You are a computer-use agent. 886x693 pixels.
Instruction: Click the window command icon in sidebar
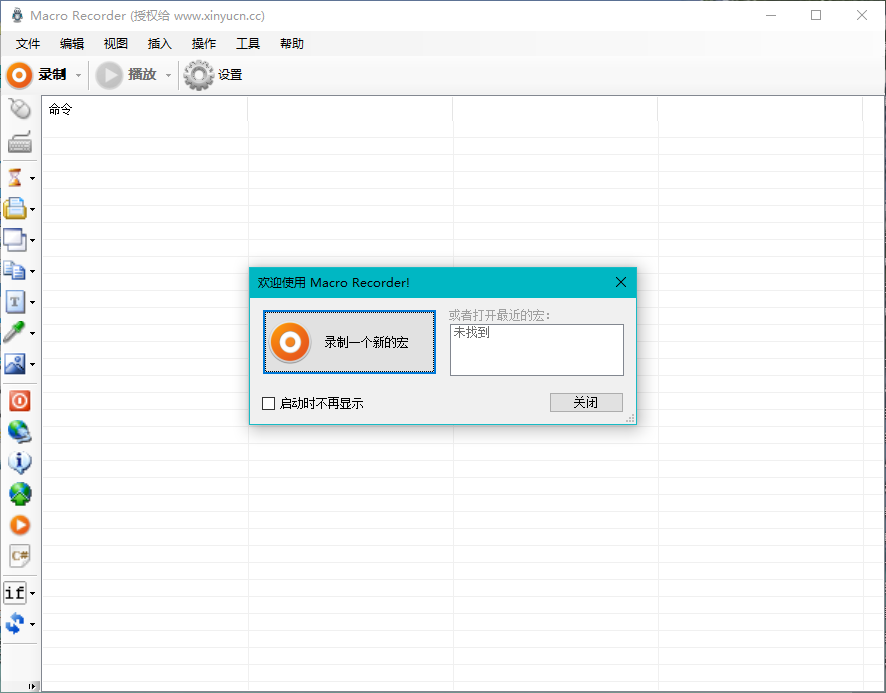15,240
